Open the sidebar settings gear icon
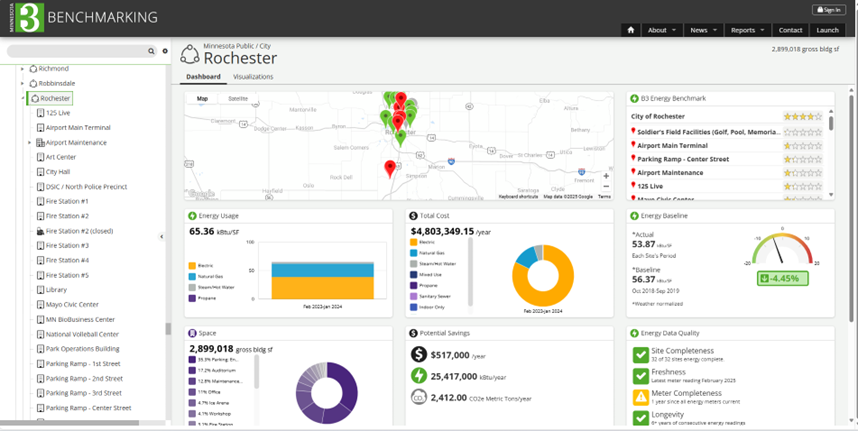 (165, 50)
